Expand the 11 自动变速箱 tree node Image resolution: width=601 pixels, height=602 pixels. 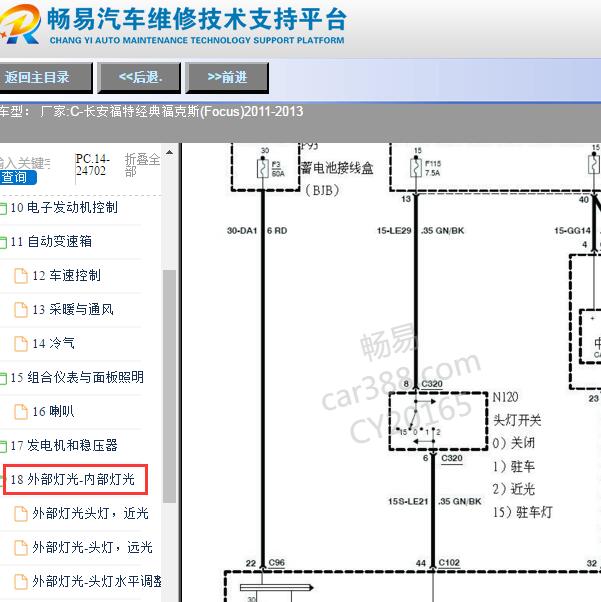coord(3,243)
